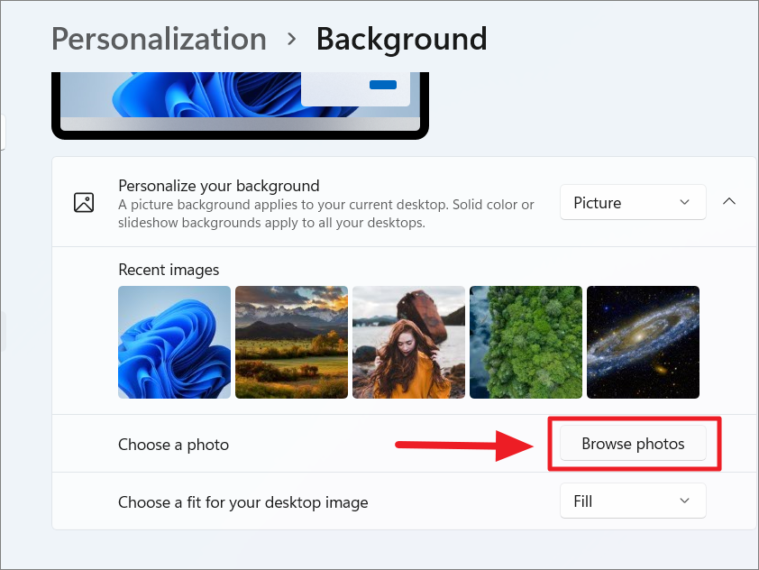Click the Background page heading
The height and width of the screenshot is (570, 759).
point(401,40)
